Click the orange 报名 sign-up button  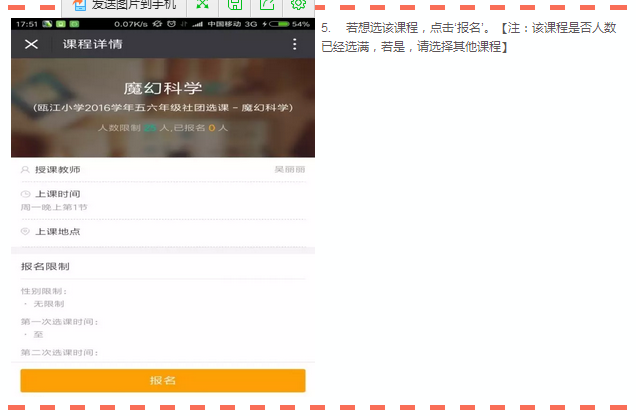tap(163, 380)
